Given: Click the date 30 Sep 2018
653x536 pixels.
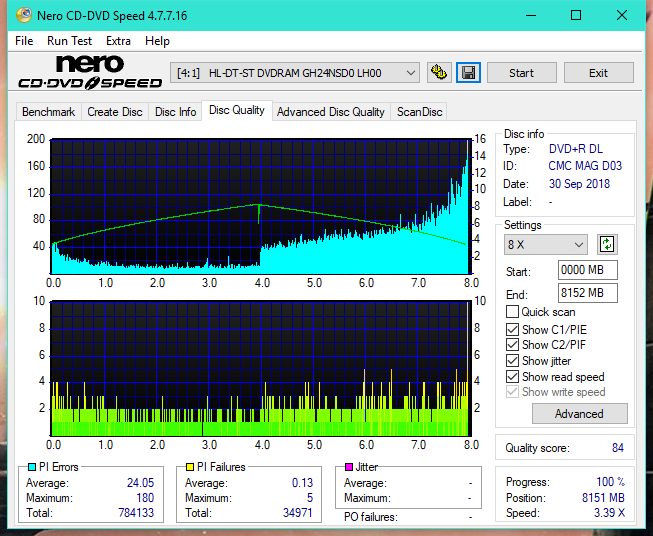Looking at the screenshot, I should point(579,184).
